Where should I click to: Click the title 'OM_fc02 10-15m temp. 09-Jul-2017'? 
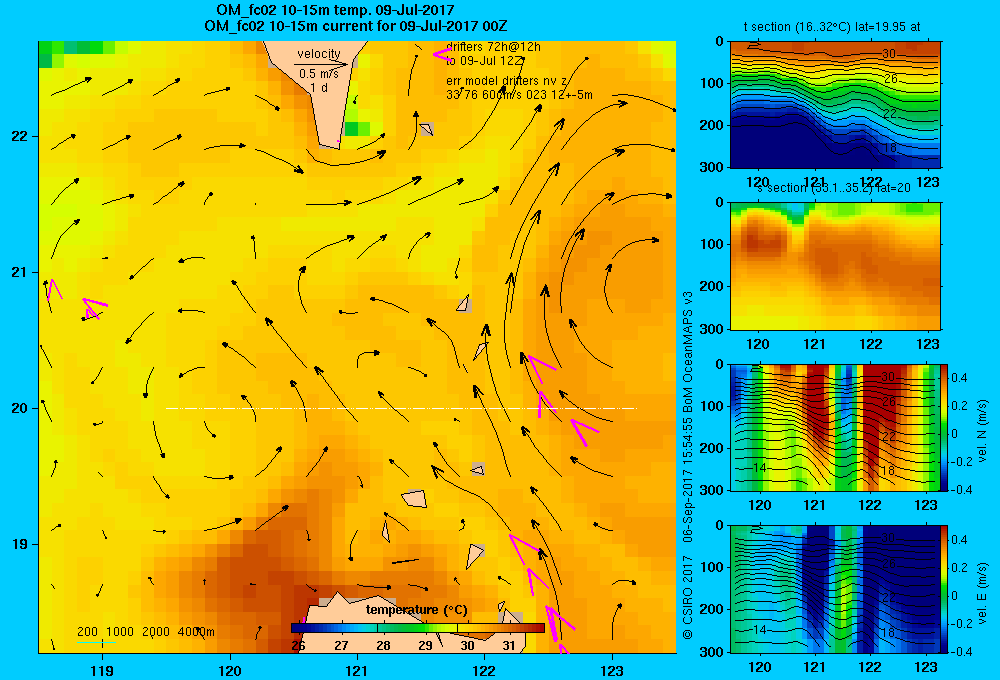click(x=335, y=10)
